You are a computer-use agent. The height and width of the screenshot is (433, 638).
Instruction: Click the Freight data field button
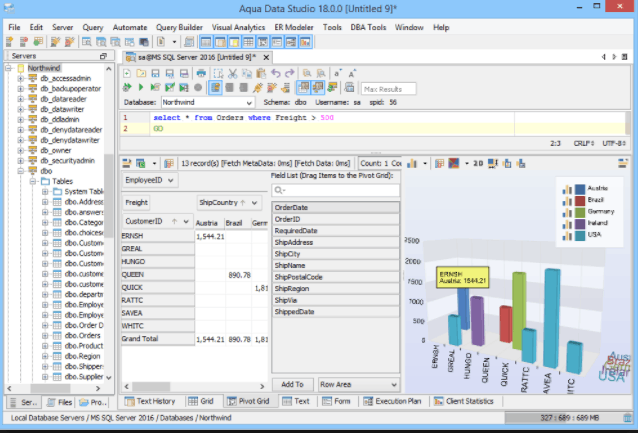136,203
